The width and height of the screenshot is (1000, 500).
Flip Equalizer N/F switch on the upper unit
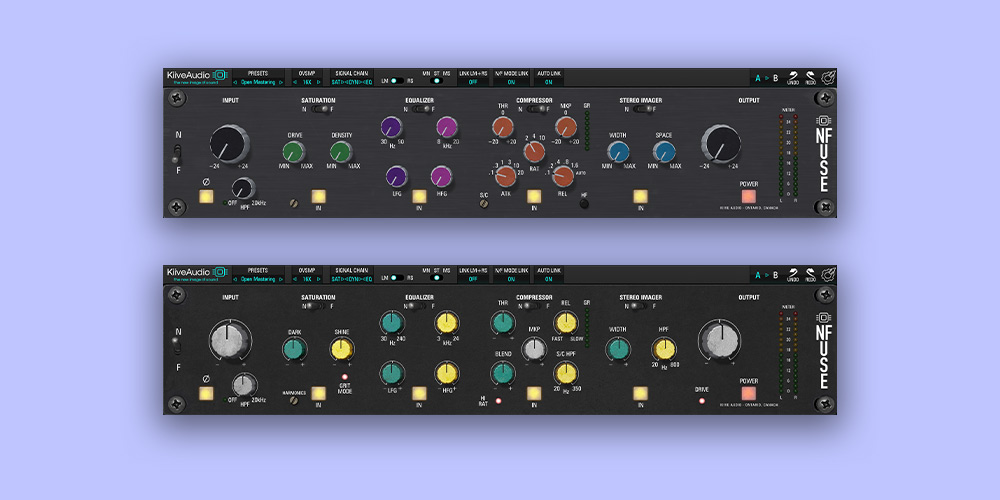tap(421, 109)
